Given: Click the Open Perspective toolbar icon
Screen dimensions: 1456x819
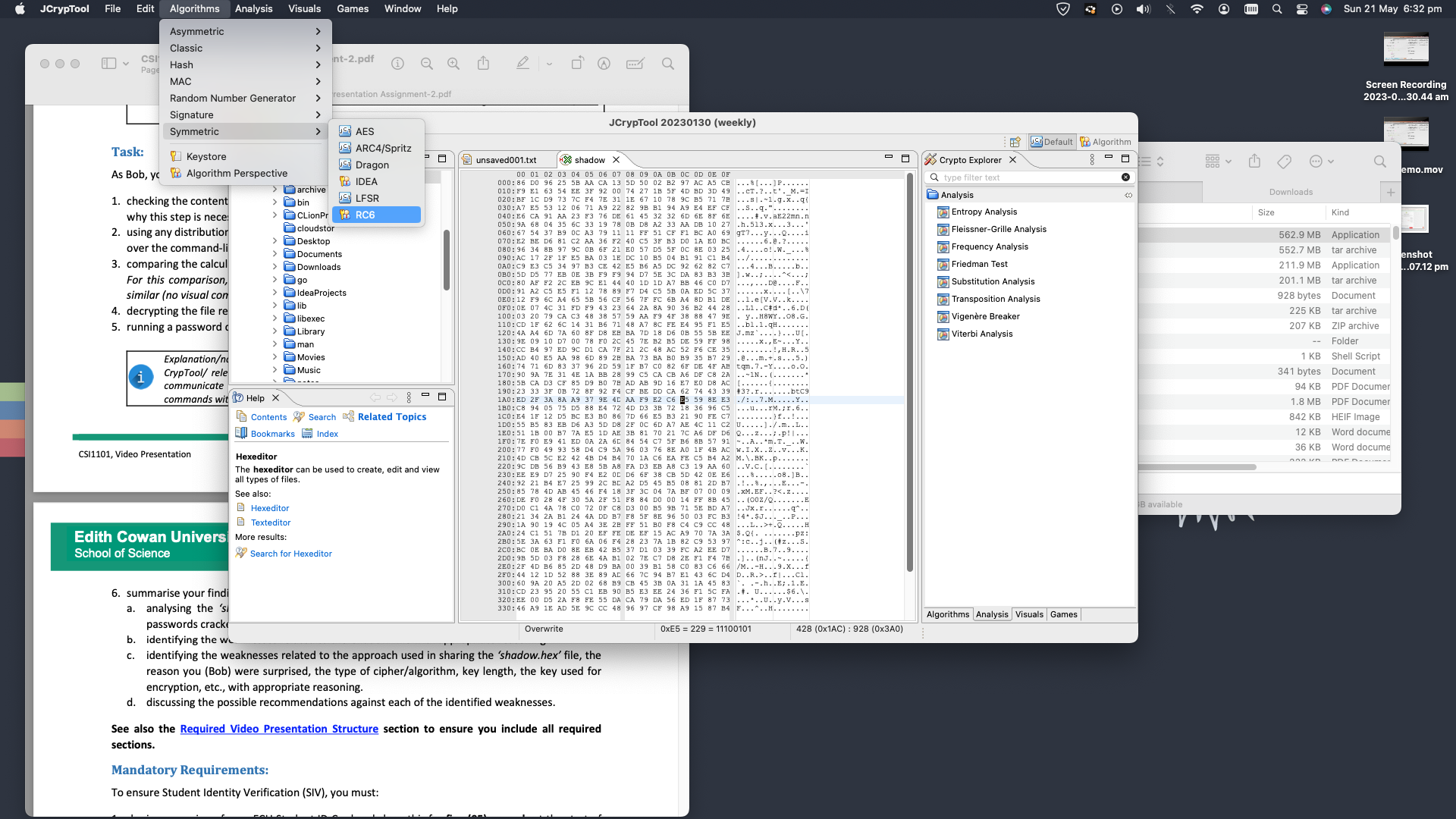Looking at the screenshot, I should pos(1015,142).
